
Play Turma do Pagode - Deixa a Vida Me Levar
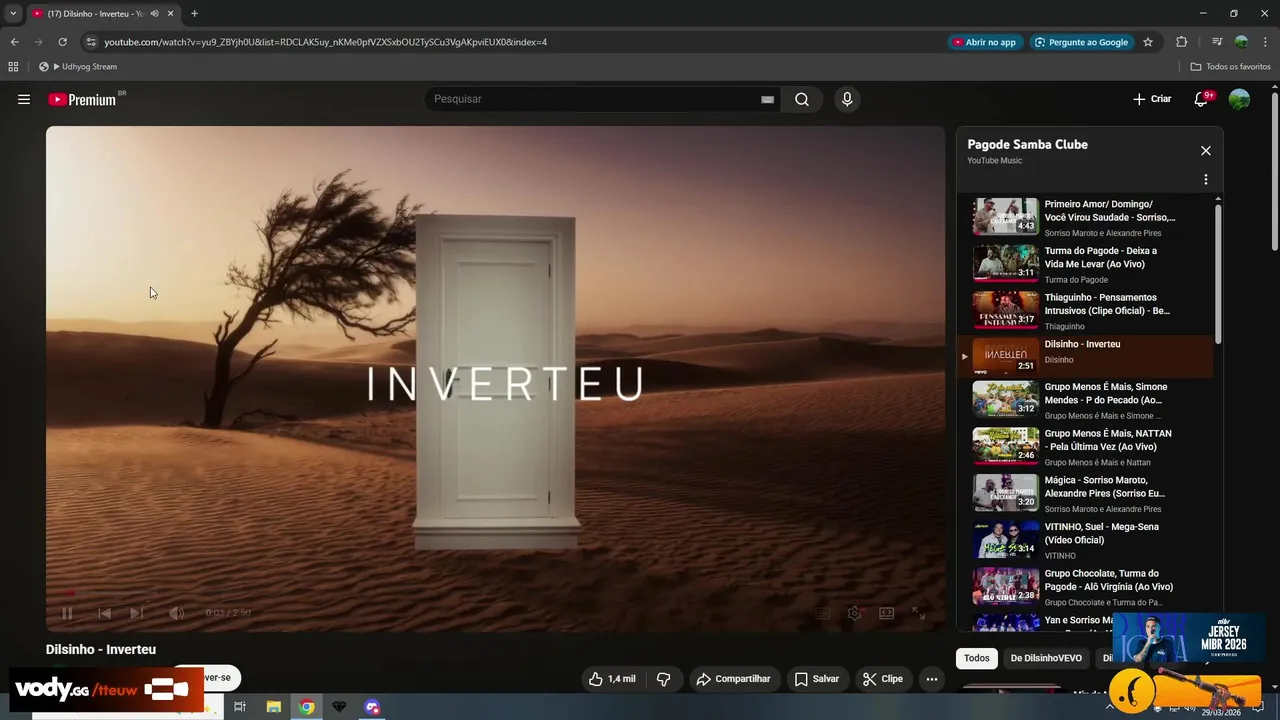tap(1086, 264)
